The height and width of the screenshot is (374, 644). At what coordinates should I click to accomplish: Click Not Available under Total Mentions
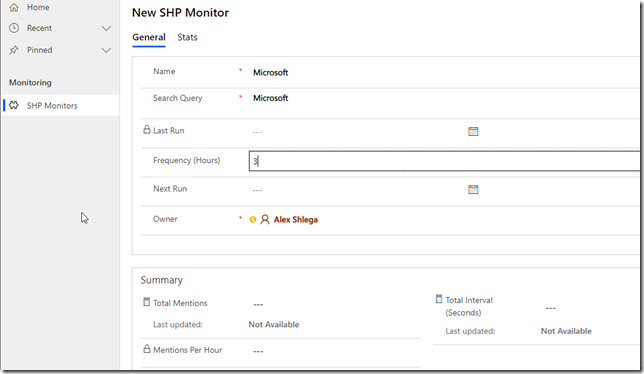click(x=274, y=324)
